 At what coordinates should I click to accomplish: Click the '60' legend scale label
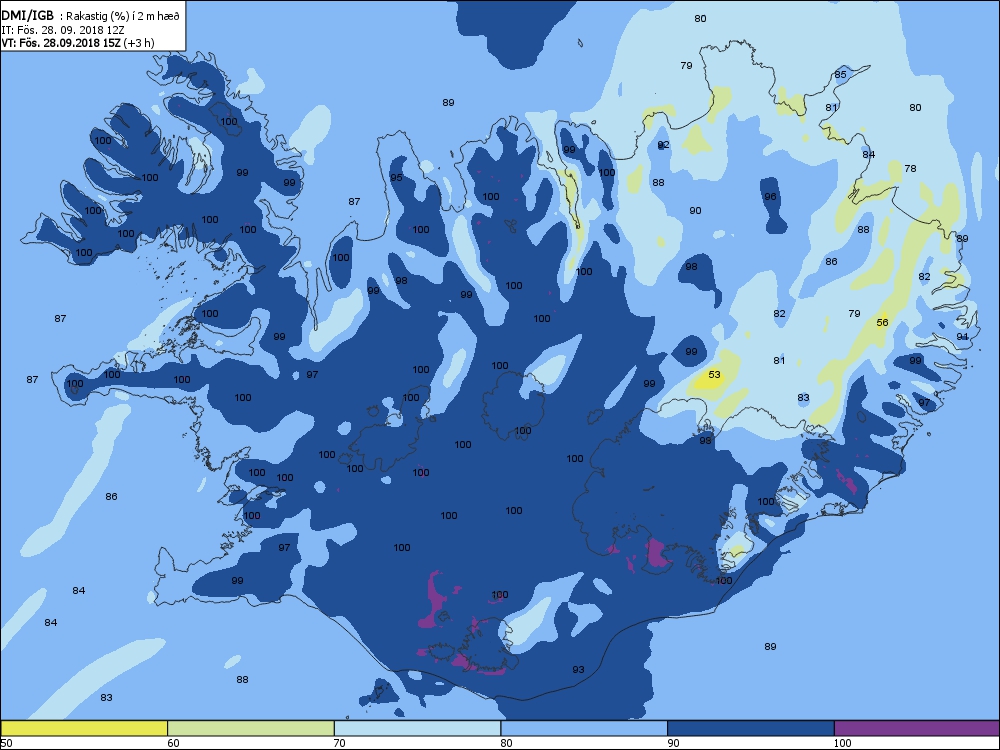click(x=173, y=743)
